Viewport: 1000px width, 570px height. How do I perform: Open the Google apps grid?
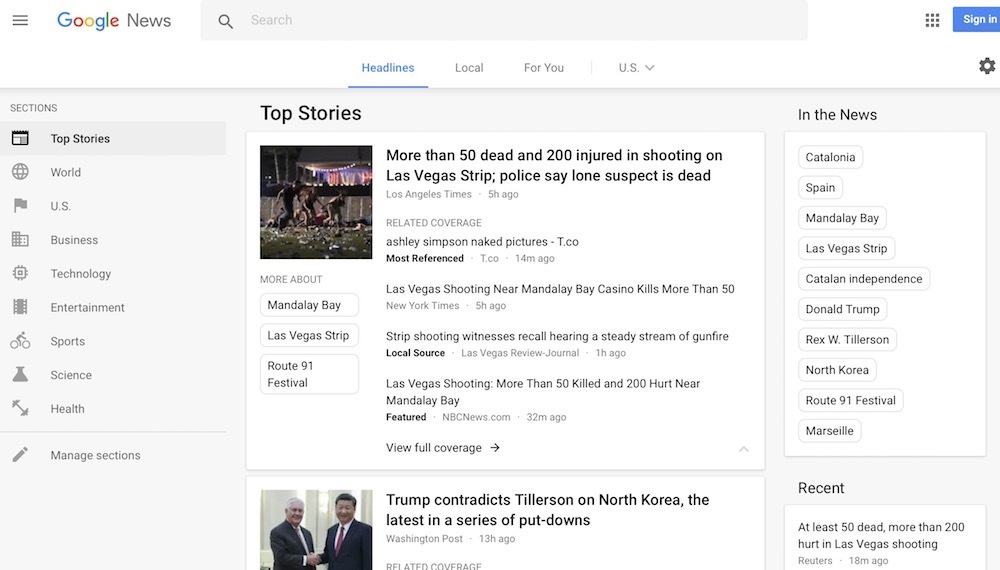pyautogui.click(x=932, y=20)
